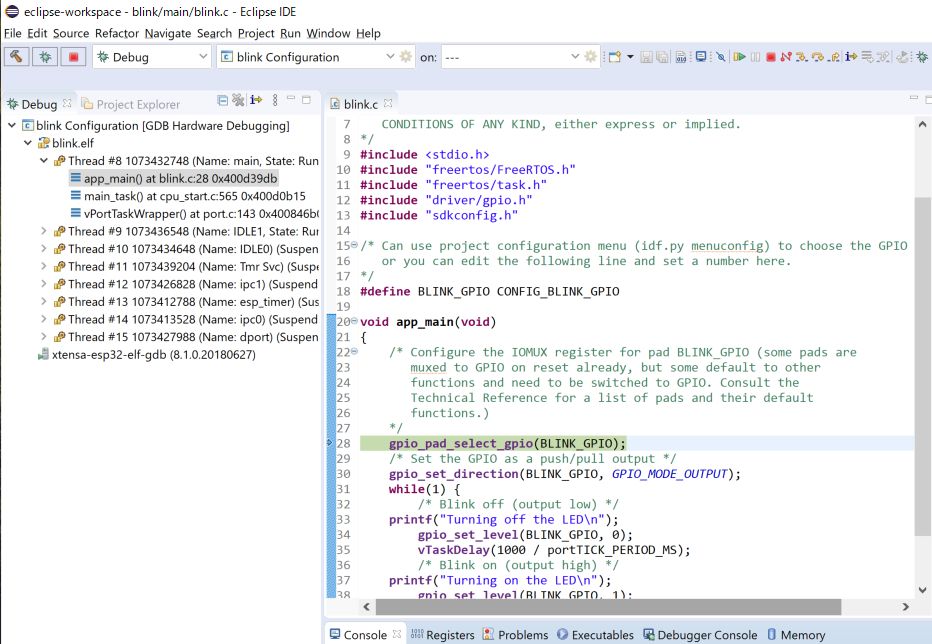Viewport: 932px width, 644px height.
Task: Click the green bug Debug icon at toolbar end
Action: [x=922, y=56]
